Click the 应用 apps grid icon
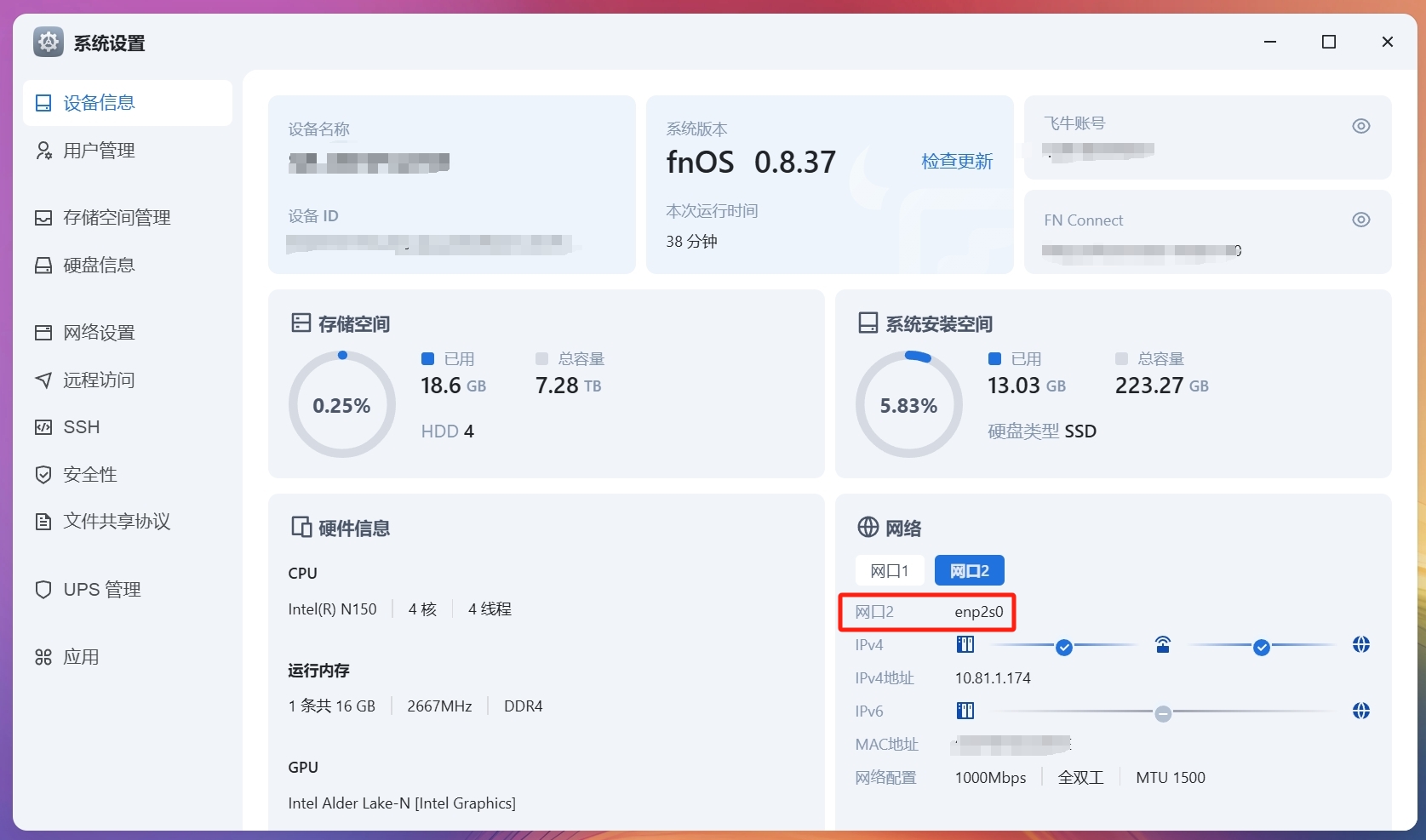 tap(43, 657)
